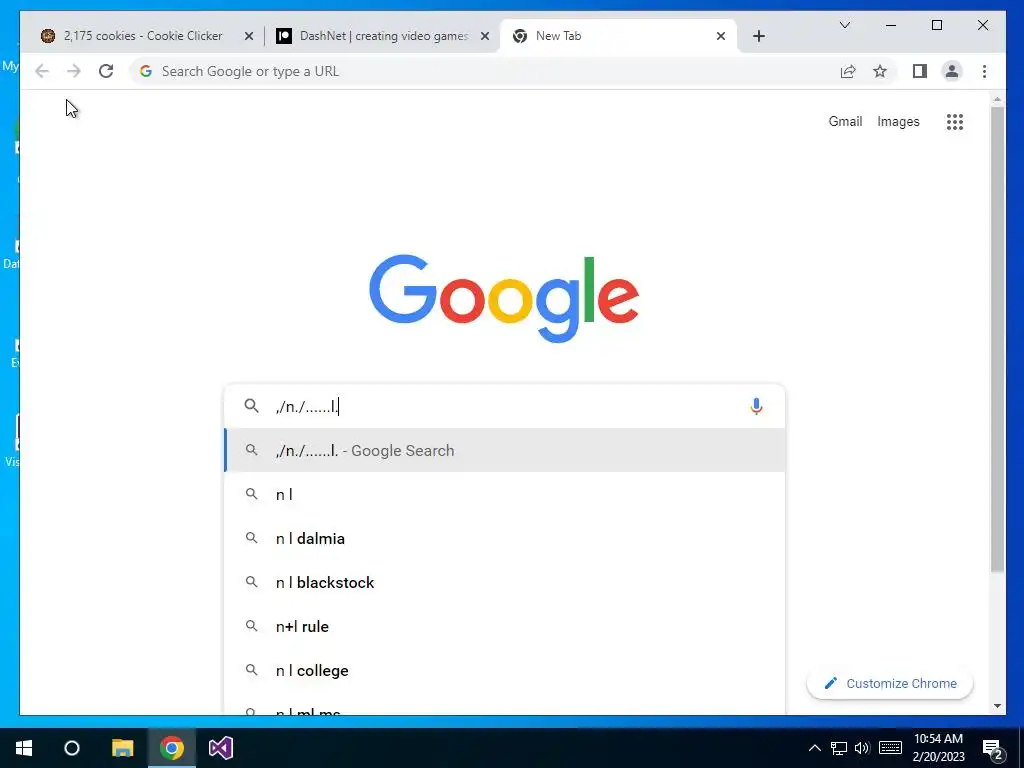Open the volume tray icon
1024x768 pixels.
(x=862, y=748)
